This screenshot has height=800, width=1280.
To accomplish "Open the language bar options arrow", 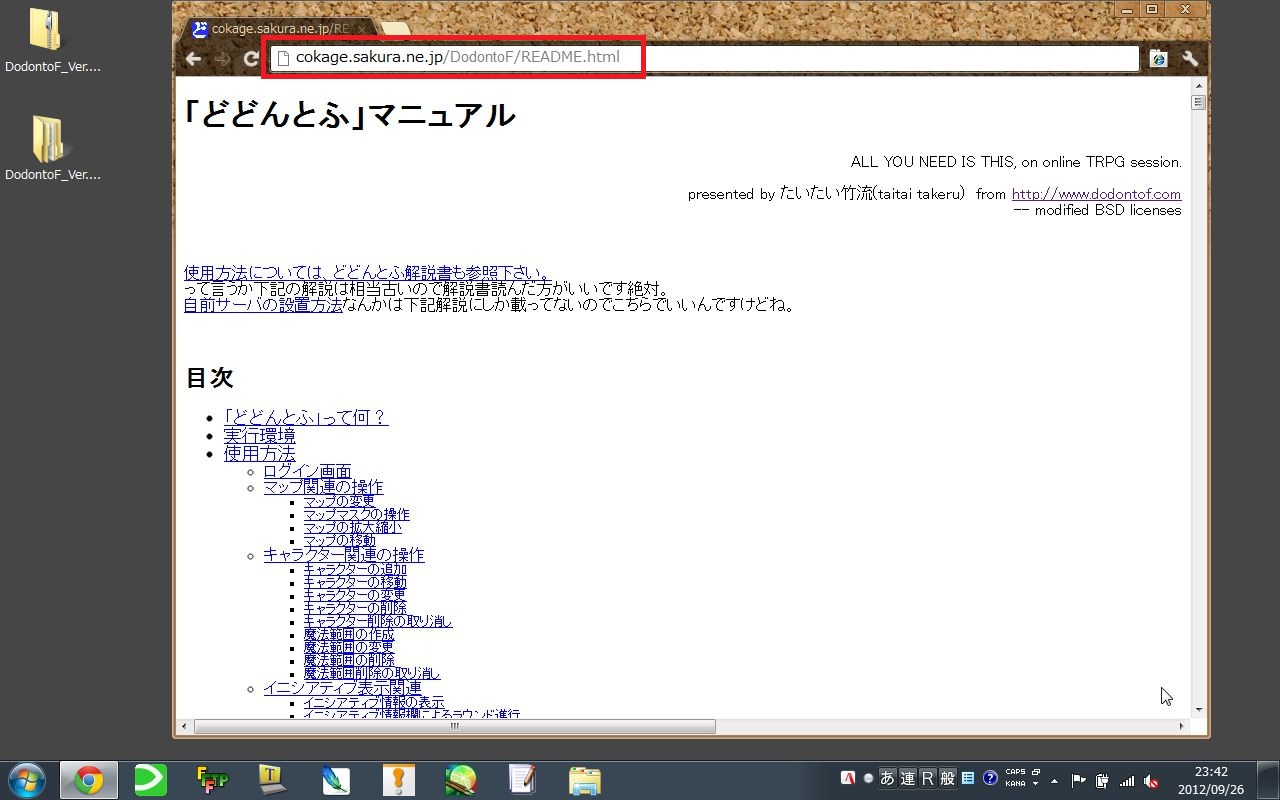I will pyautogui.click(x=1034, y=784).
